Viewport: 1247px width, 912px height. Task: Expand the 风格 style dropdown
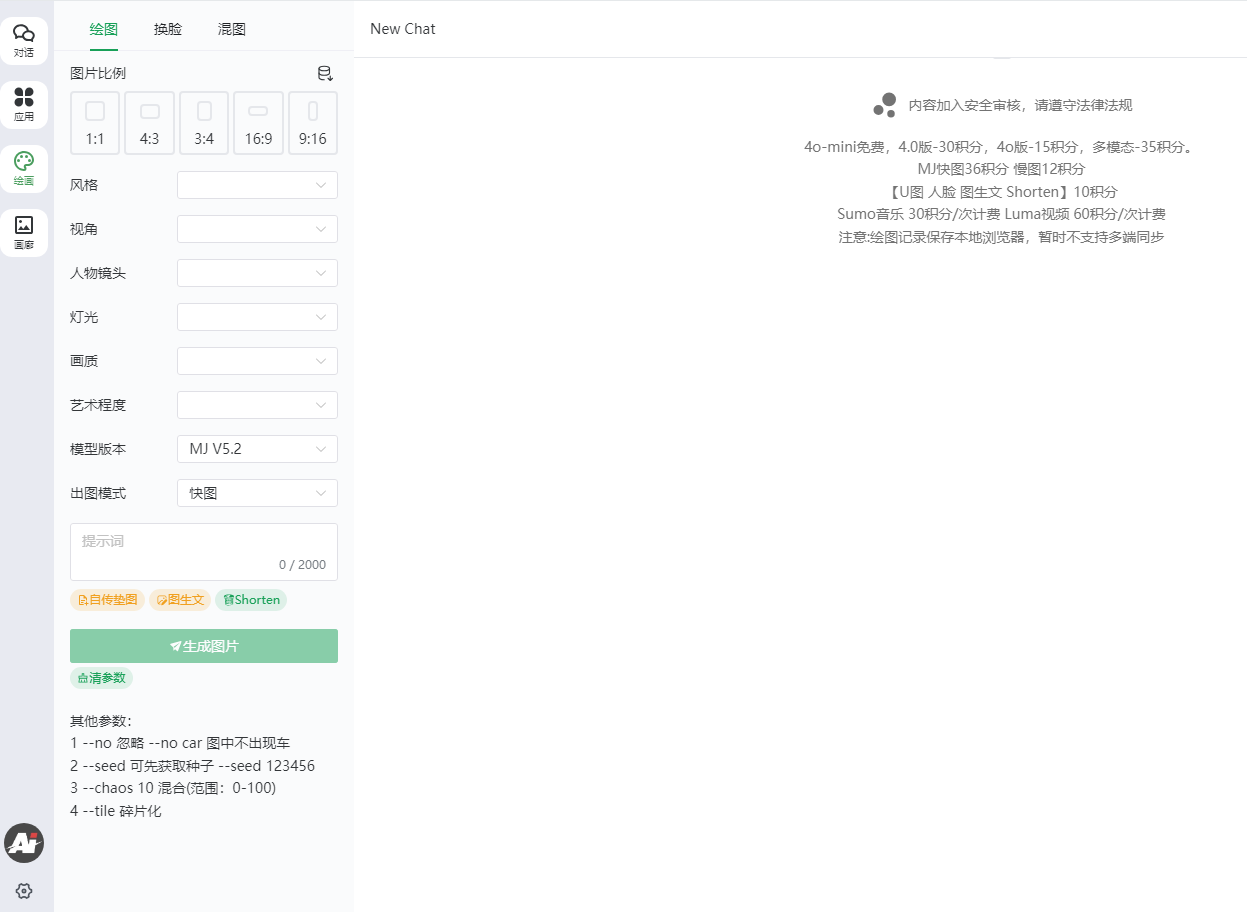[257, 185]
